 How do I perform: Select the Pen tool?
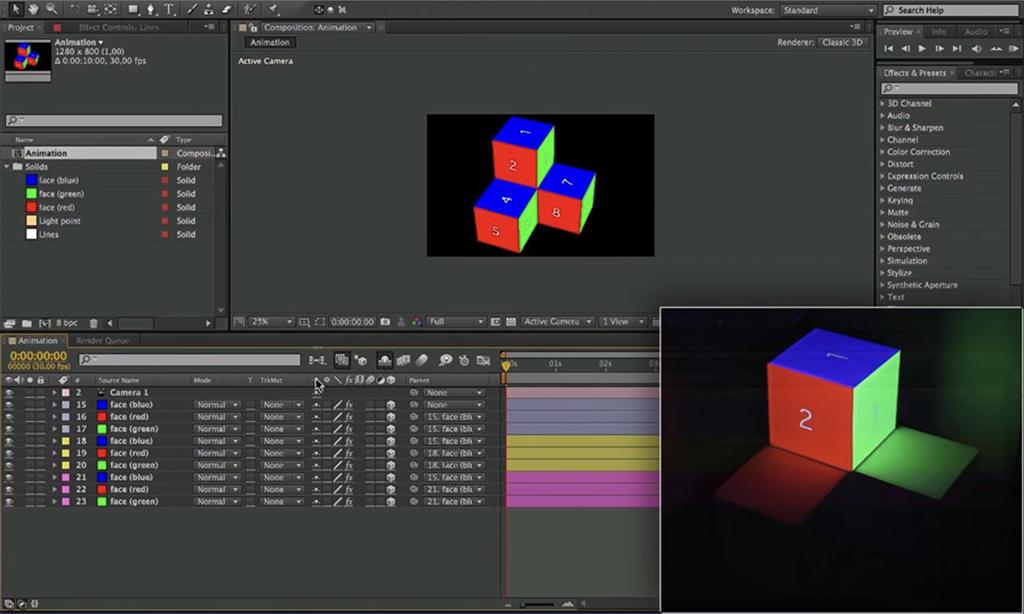click(x=151, y=9)
